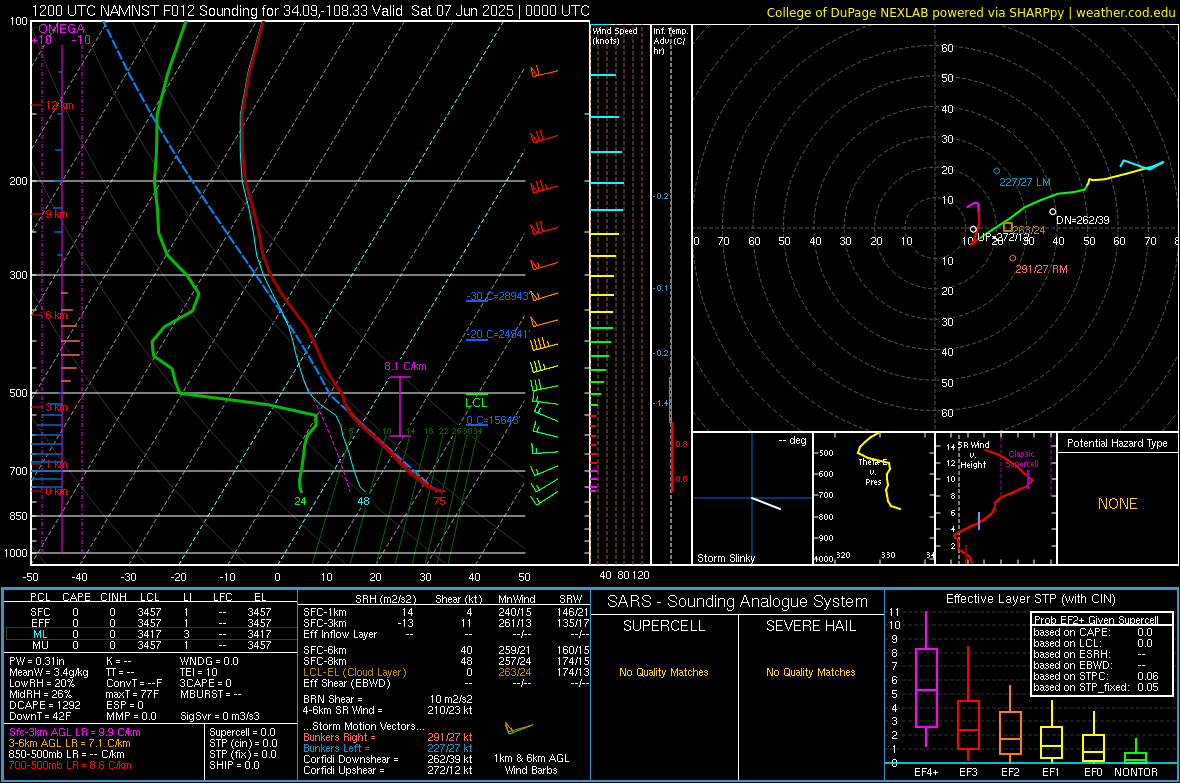Click the Supercell = 0.0 value
Image resolution: width=1180 pixels, height=783 pixels.
pos(242,732)
